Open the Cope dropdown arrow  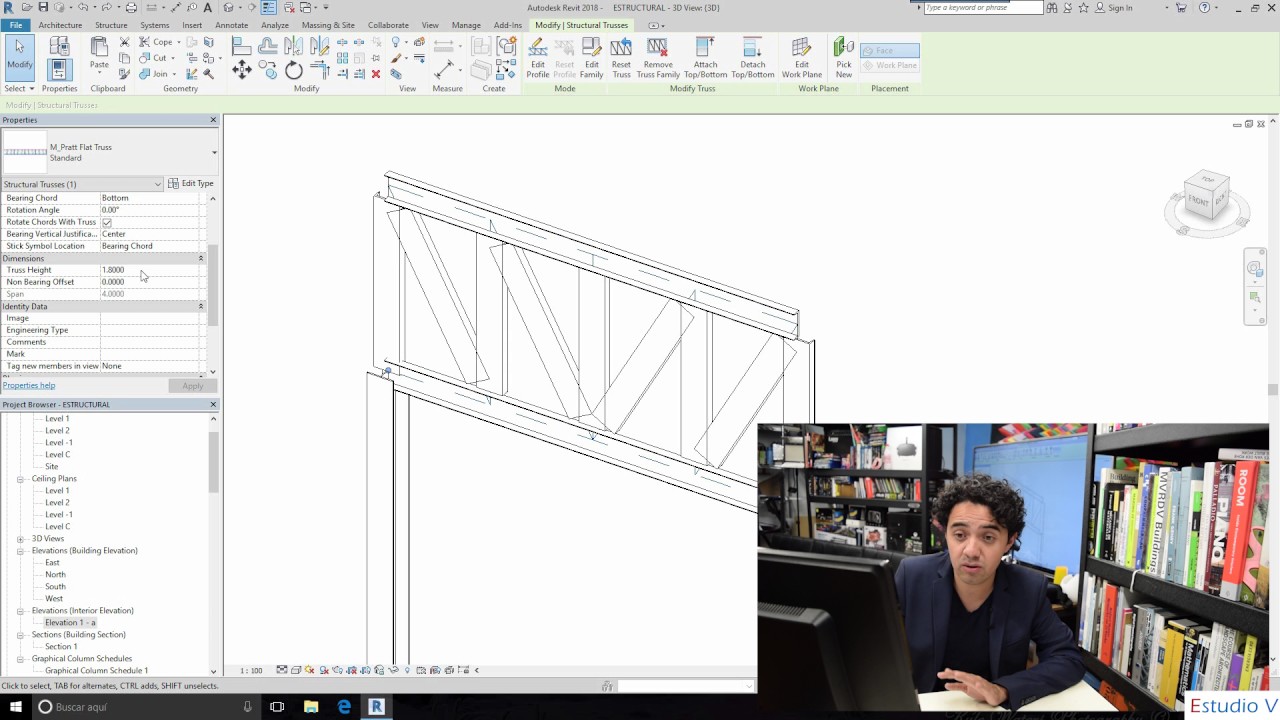point(178,42)
